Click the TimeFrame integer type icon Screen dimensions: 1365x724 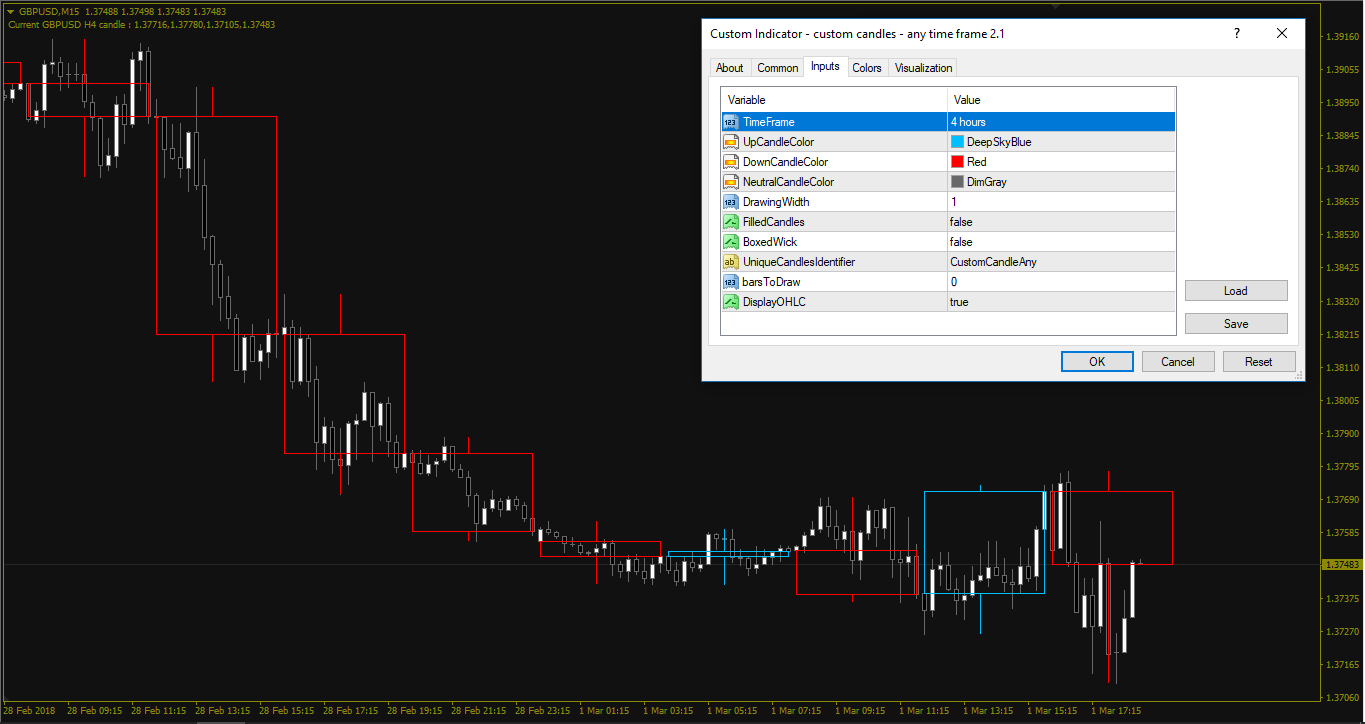pyautogui.click(x=731, y=122)
